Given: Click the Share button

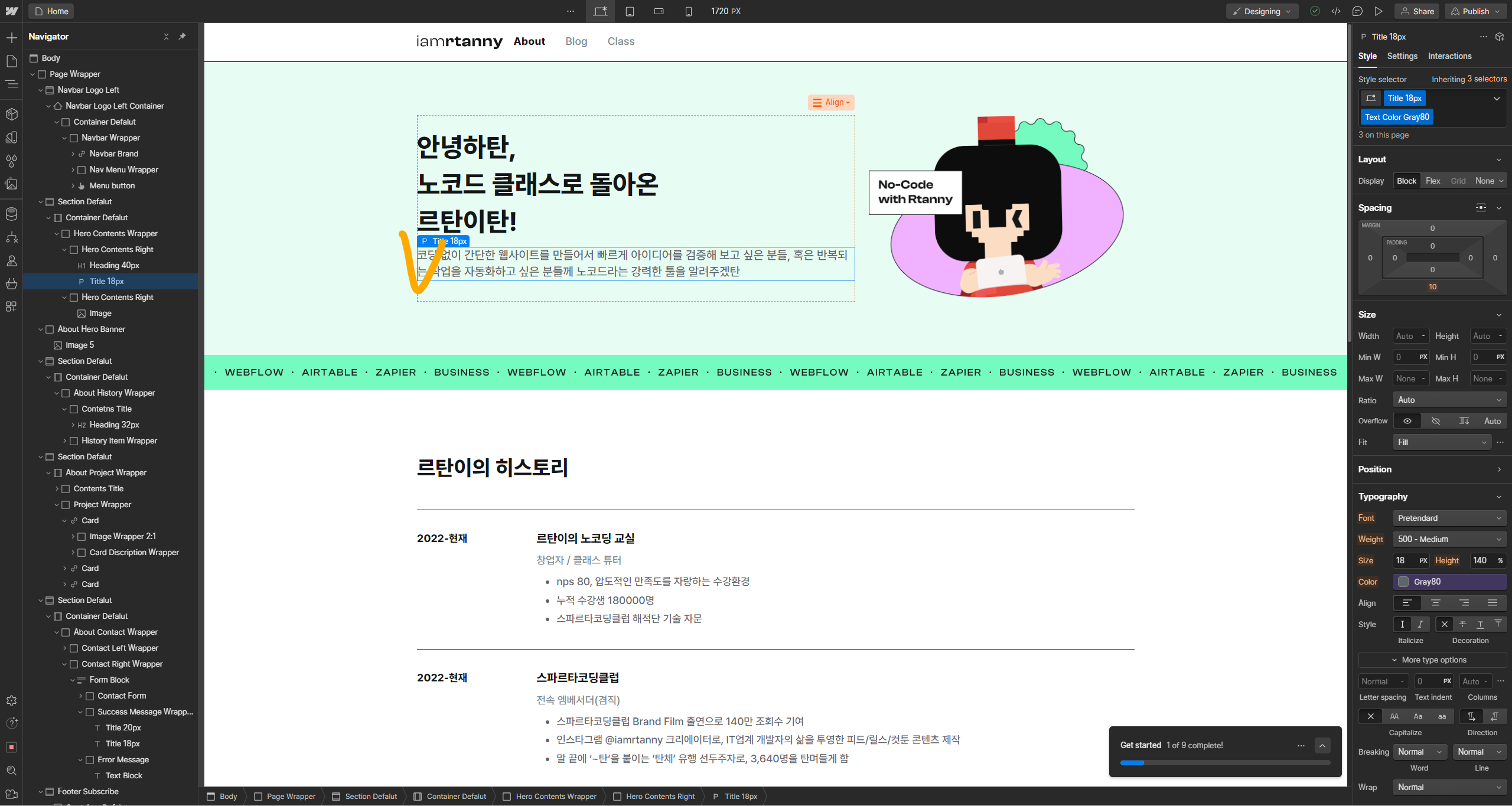Looking at the screenshot, I should (x=1417, y=11).
